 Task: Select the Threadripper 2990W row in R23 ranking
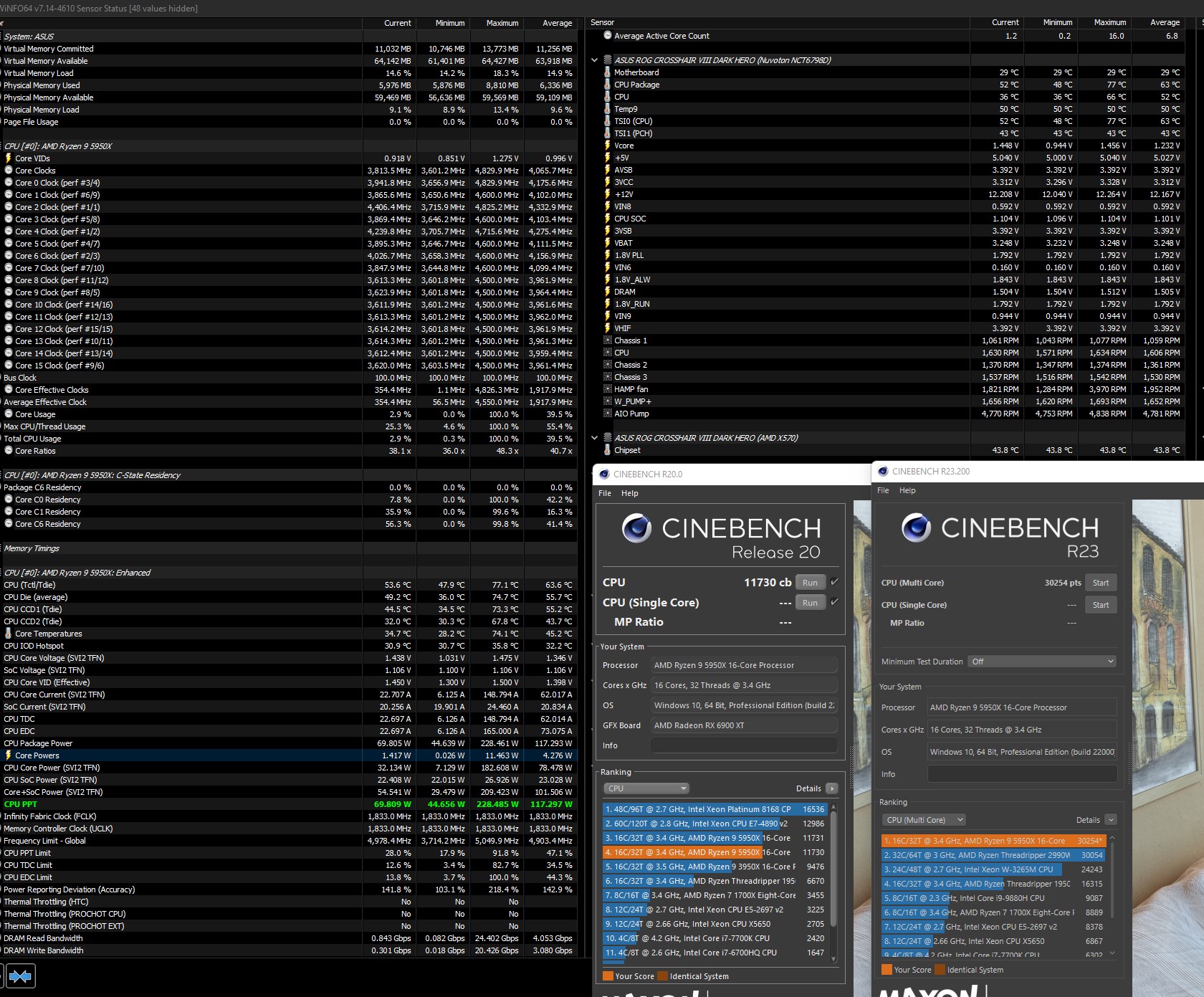tap(993, 855)
